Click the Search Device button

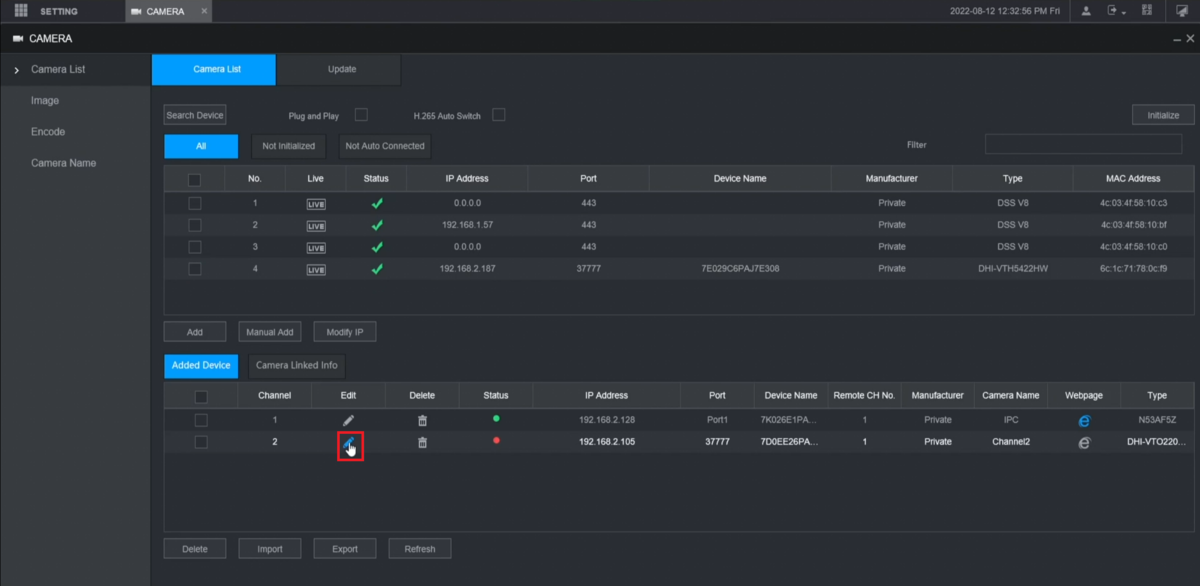coord(195,115)
